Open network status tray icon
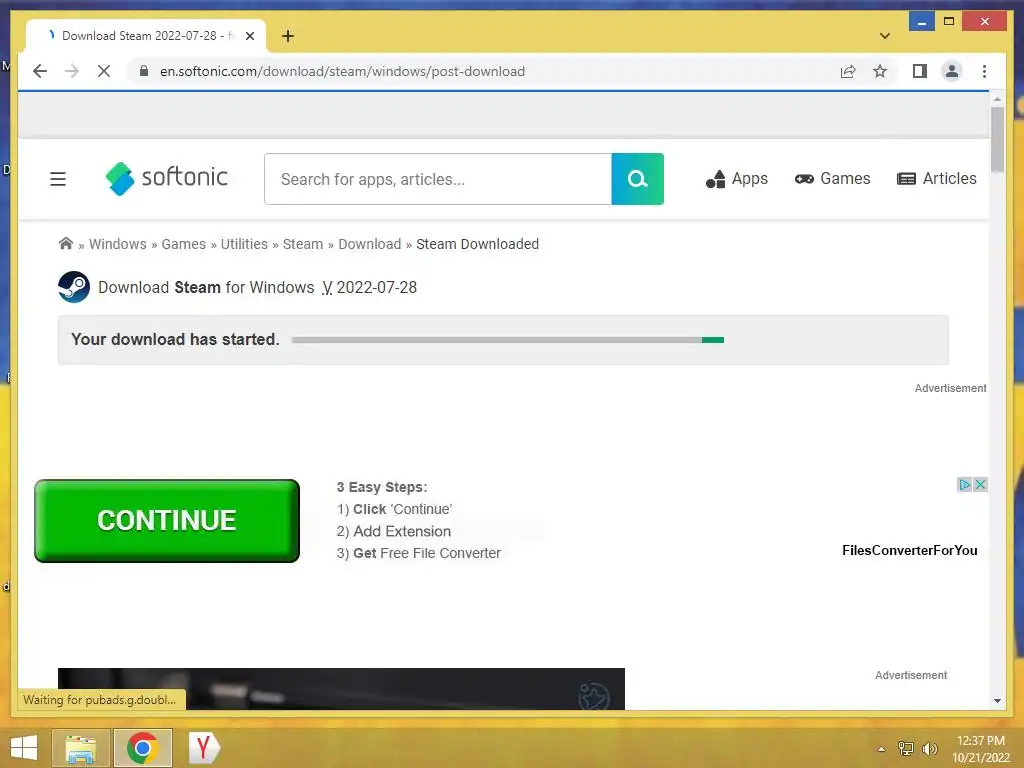This screenshot has height=768, width=1024. click(x=906, y=748)
